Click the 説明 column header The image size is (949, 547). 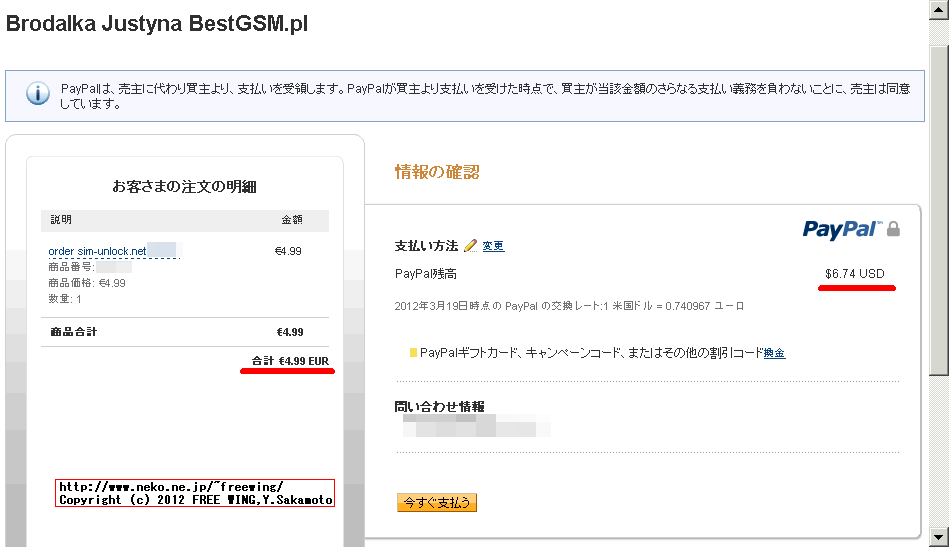[61, 220]
